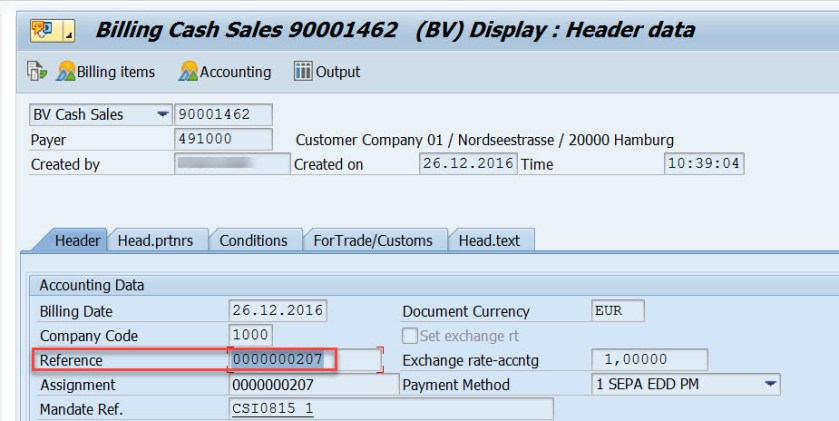
Task: Switch to the Conditions tab
Action: coord(253,241)
